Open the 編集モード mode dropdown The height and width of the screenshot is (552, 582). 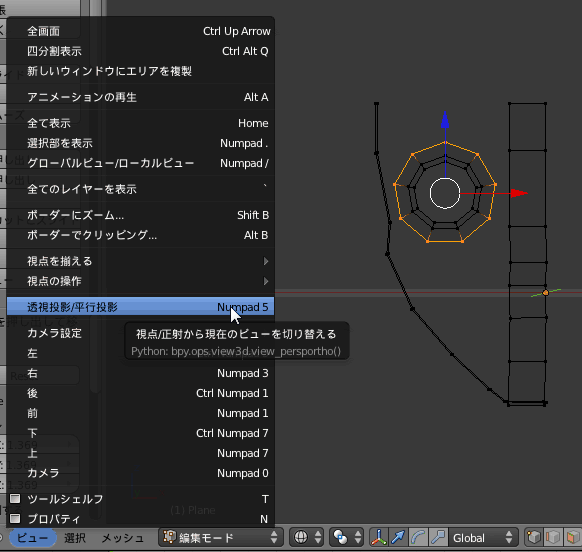click(221, 537)
